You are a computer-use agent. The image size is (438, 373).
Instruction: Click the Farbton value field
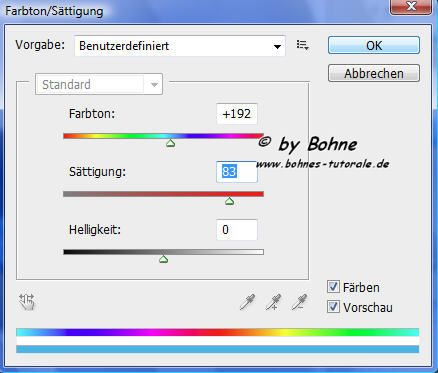point(237,114)
